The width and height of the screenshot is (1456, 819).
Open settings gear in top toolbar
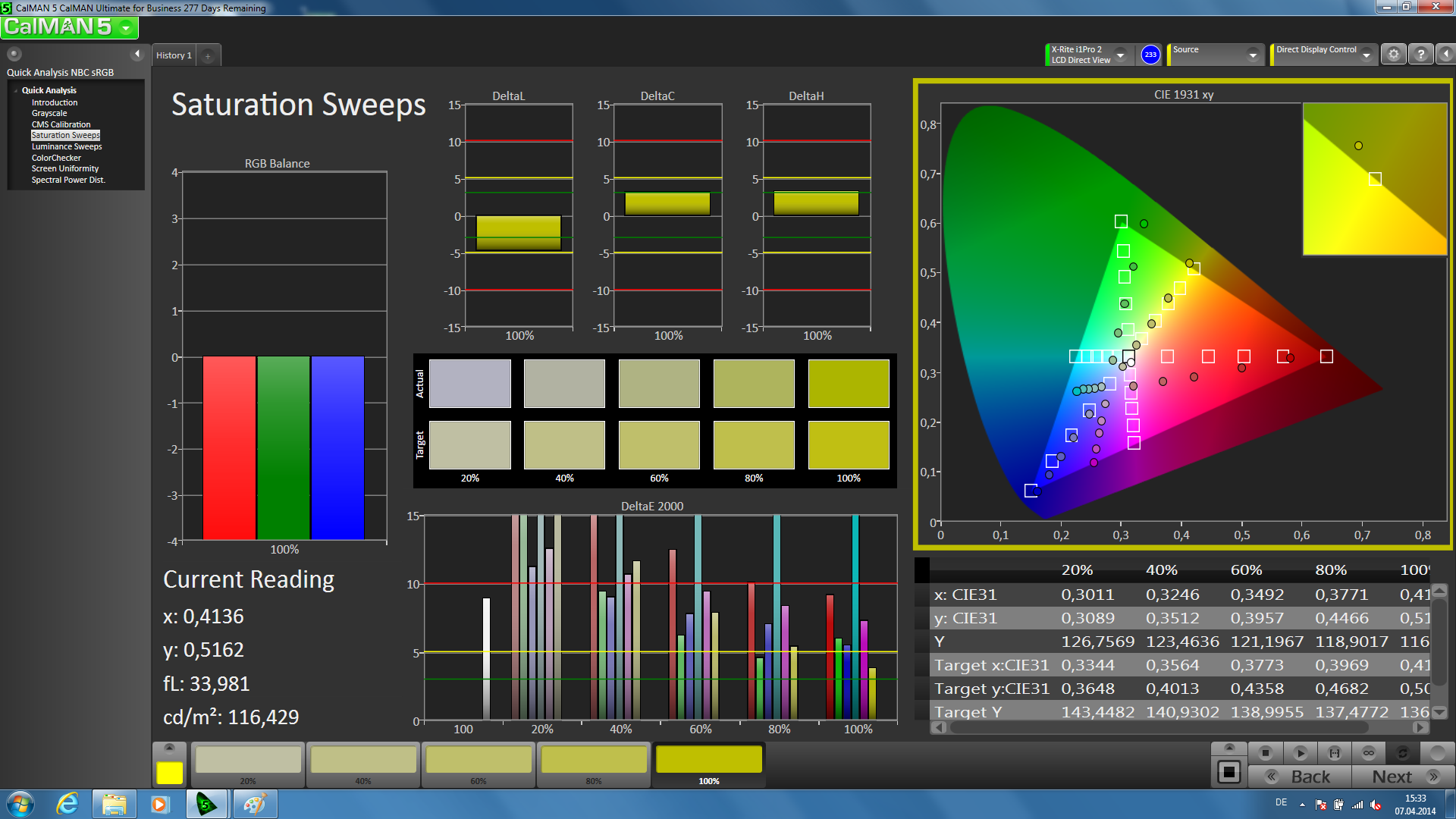tap(1394, 55)
